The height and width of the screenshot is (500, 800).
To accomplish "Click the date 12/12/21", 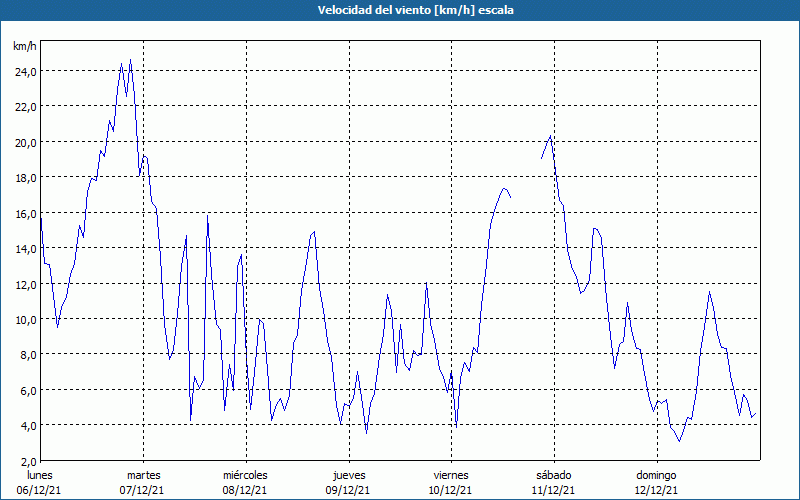I will tap(656, 490).
